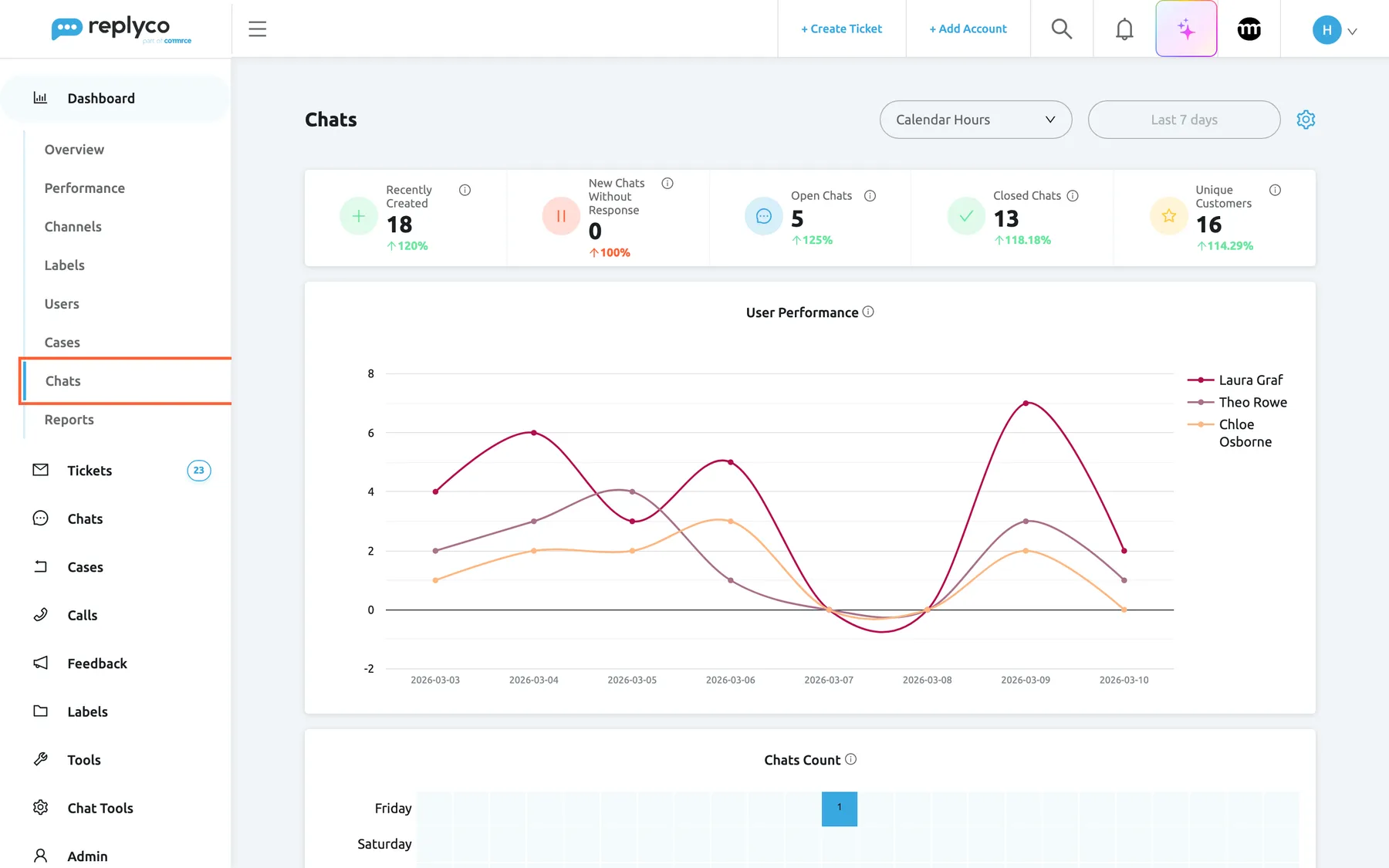
Task: Open Performance in the dashboard submenu
Action: point(85,188)
